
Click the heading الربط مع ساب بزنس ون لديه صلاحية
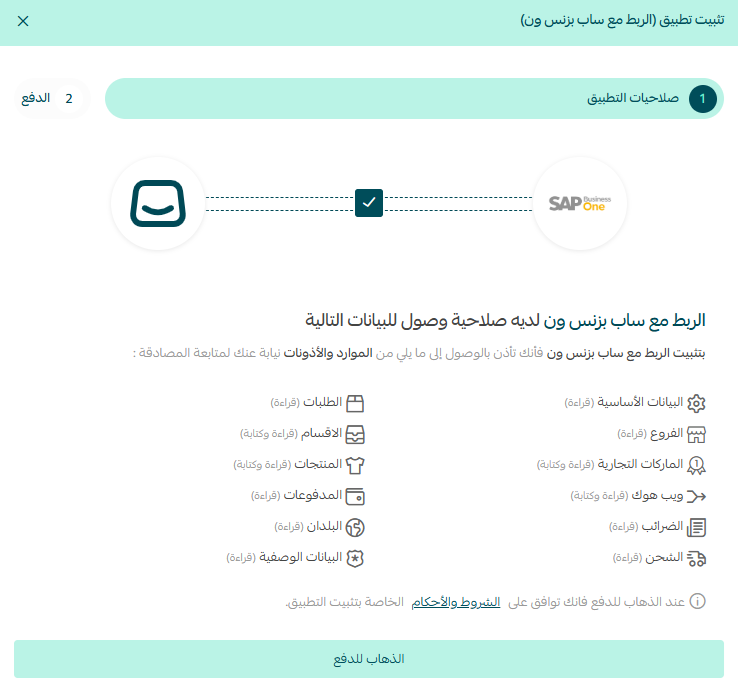[505, 320]
